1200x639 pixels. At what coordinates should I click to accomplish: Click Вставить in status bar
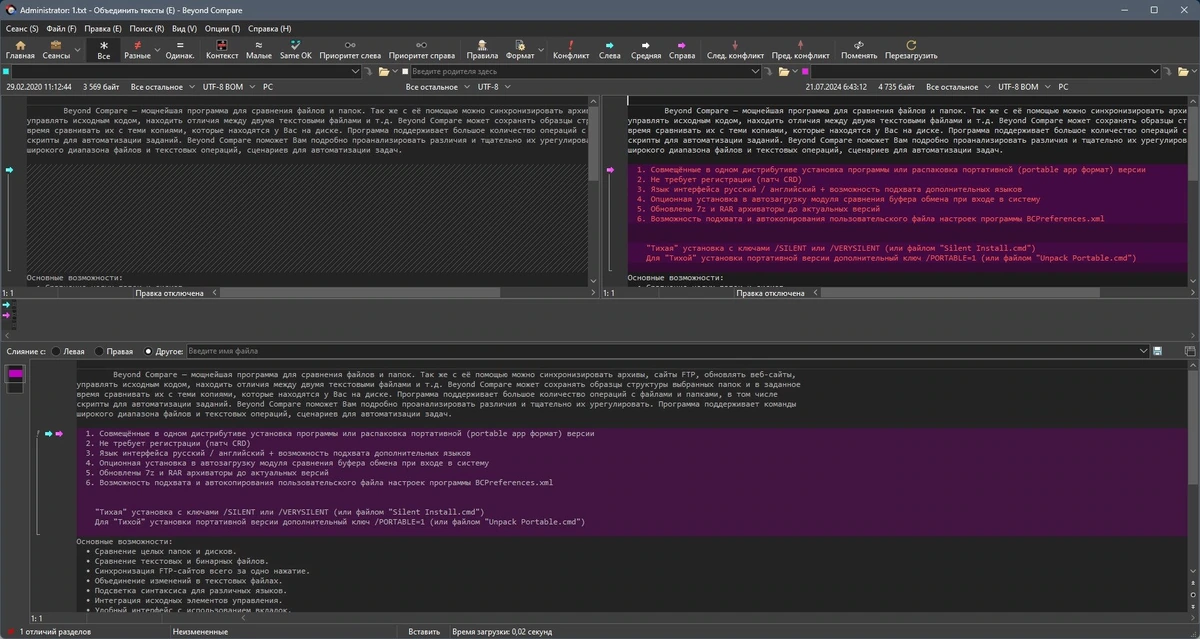[424, 632]
